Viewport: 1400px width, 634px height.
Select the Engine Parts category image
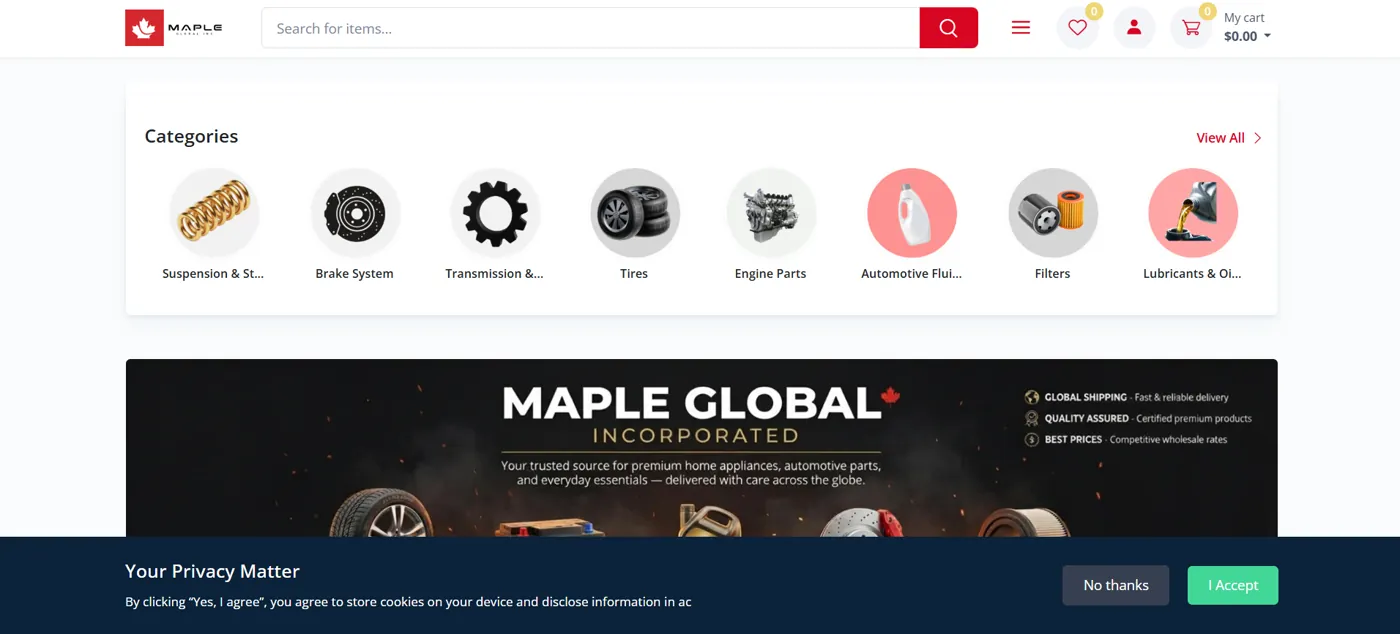pyautogui.click(x=771, y=213)
